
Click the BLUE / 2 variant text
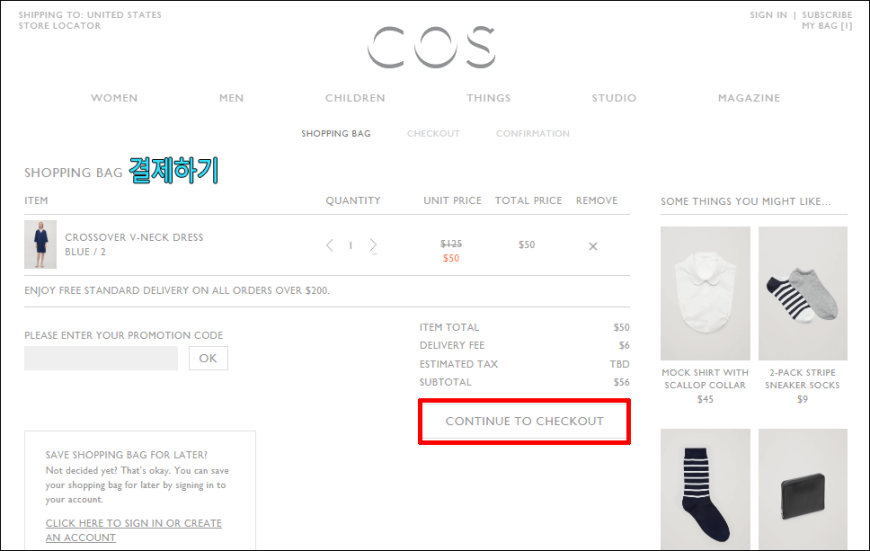pyautogui.click(x=85, y=252)
